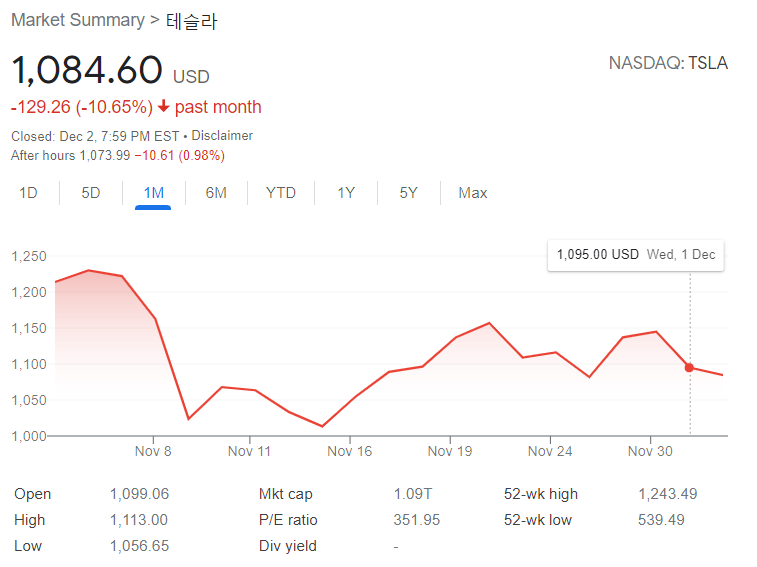The height and width of the screenshot is (567, 757).
Task: Select the Max time range tab
Action: (473, 193)
